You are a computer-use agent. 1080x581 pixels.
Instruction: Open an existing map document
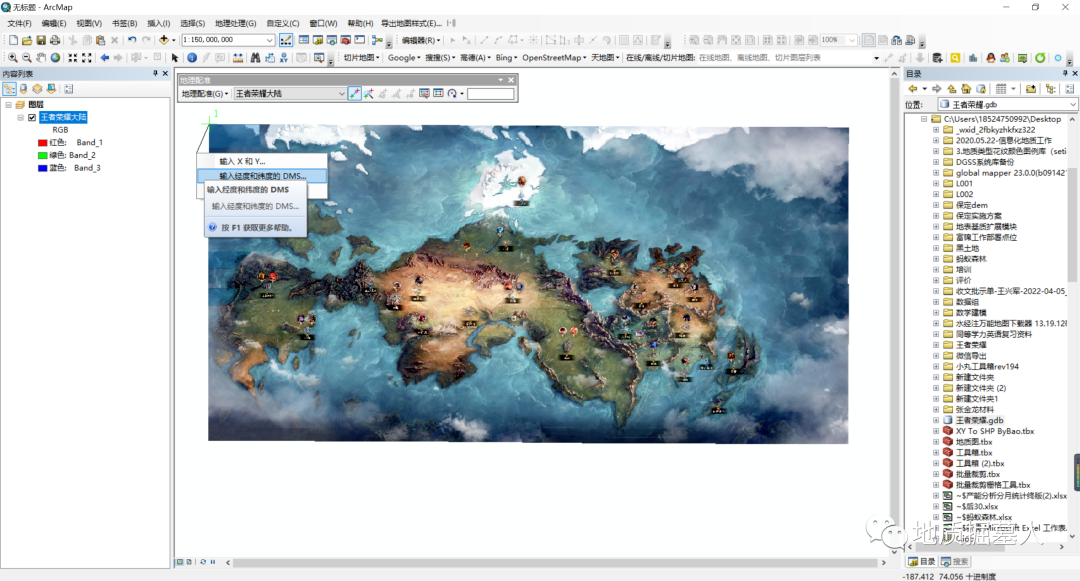[27, 40]
